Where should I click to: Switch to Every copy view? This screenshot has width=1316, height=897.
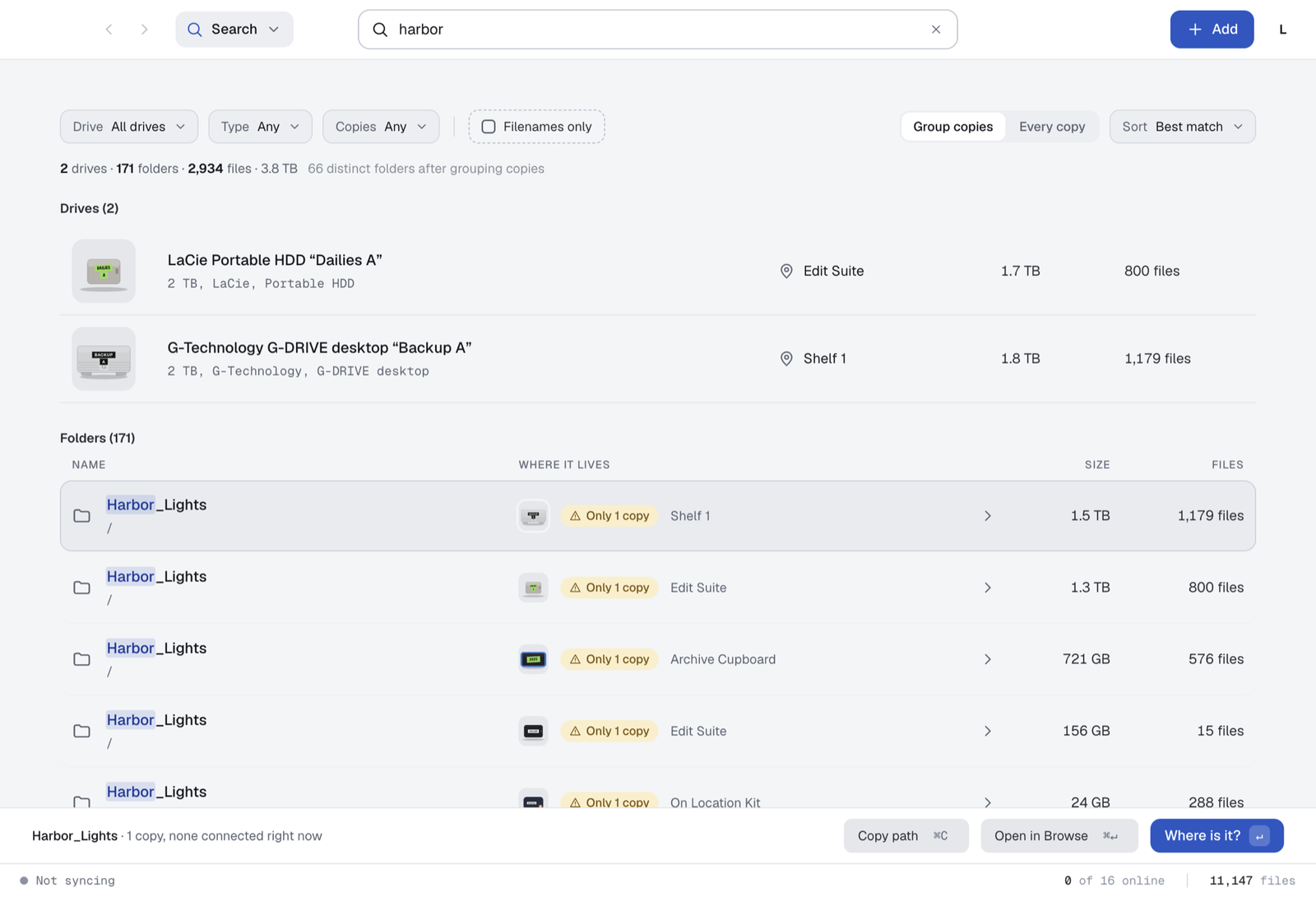[x=1052, y=127]
